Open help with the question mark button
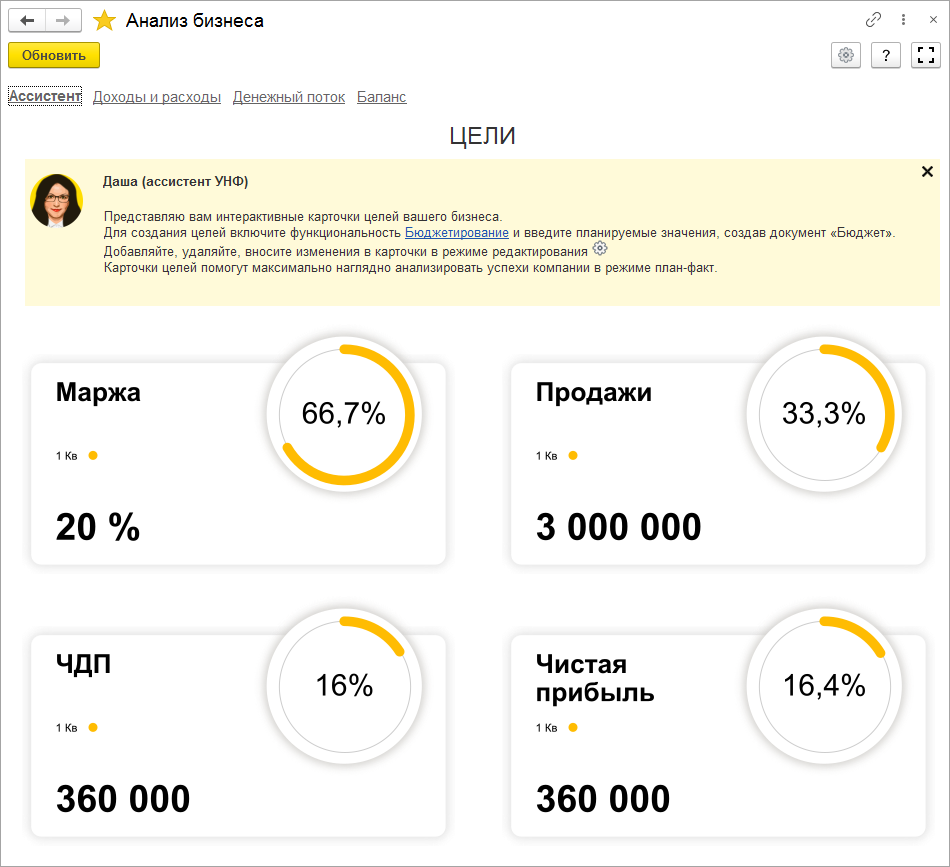Viewport: 950px width, 867px height. [886, 56]
